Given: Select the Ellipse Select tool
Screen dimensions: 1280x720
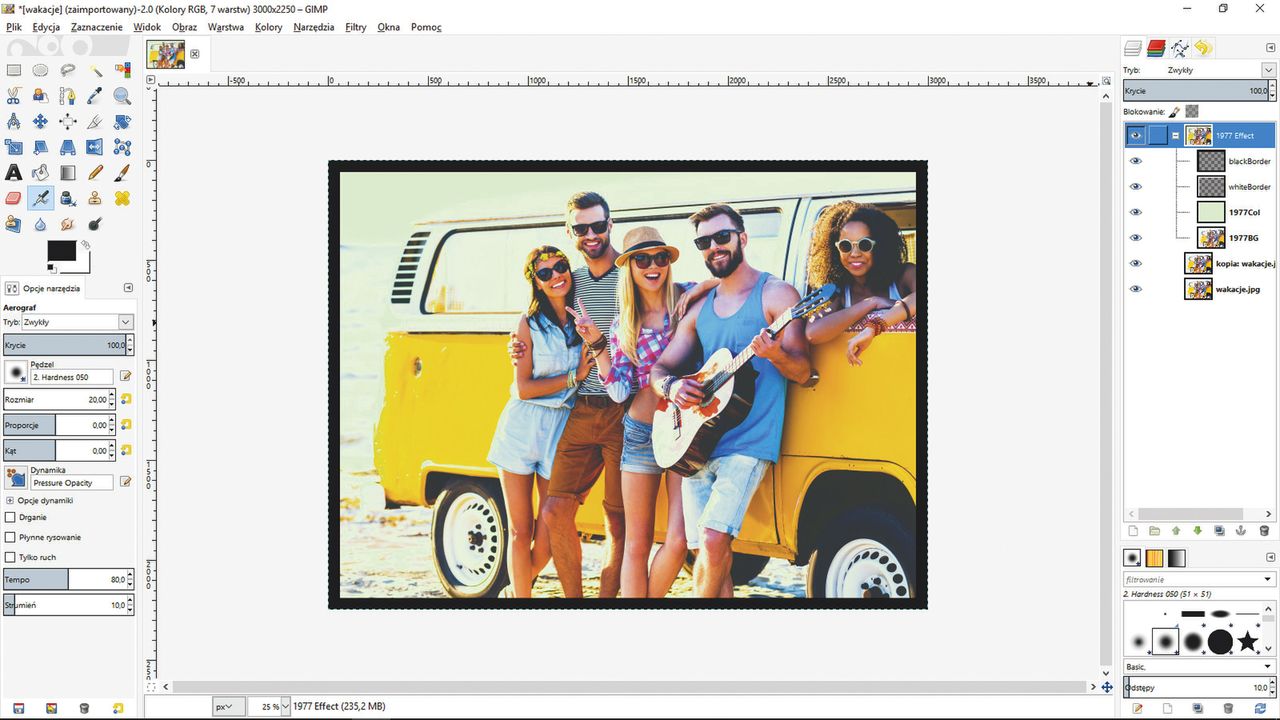Looking at the screenshot, I should point(40,70).
